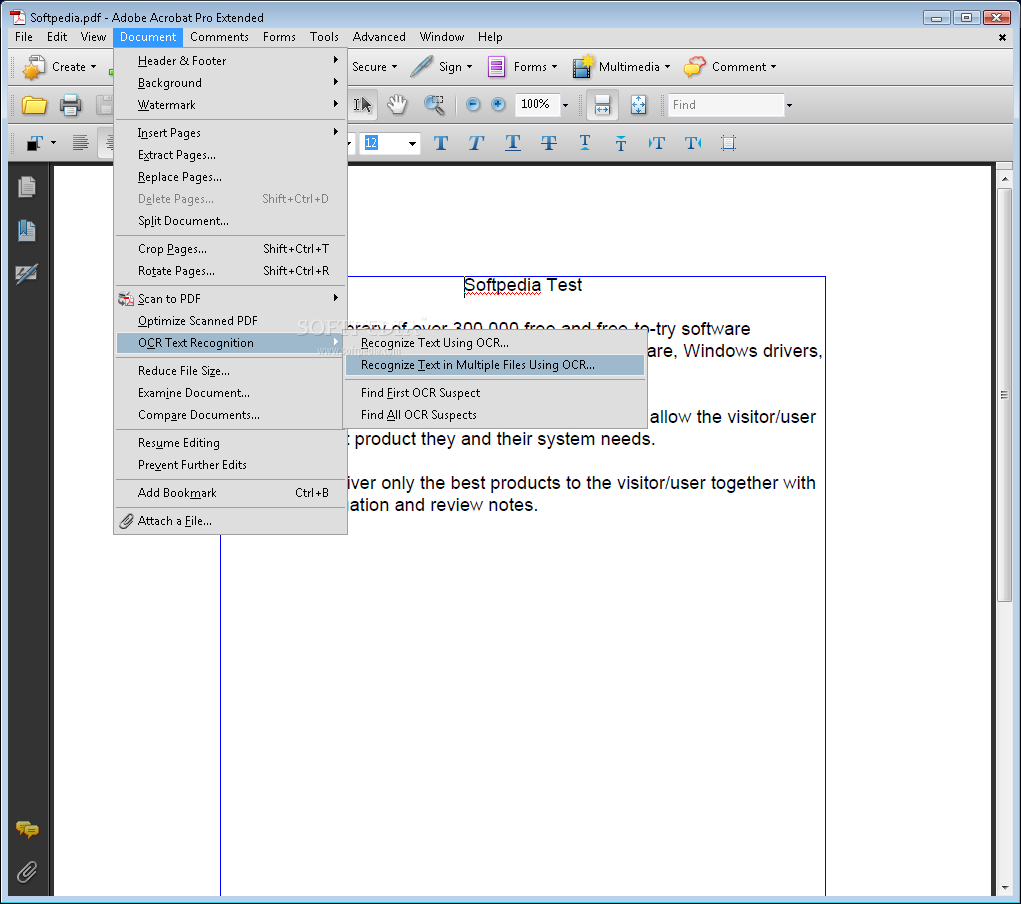Open the font size dropdown arrow
Image resolution: width=1021 pixels, height=904 pixels.
tap(412, 143)
